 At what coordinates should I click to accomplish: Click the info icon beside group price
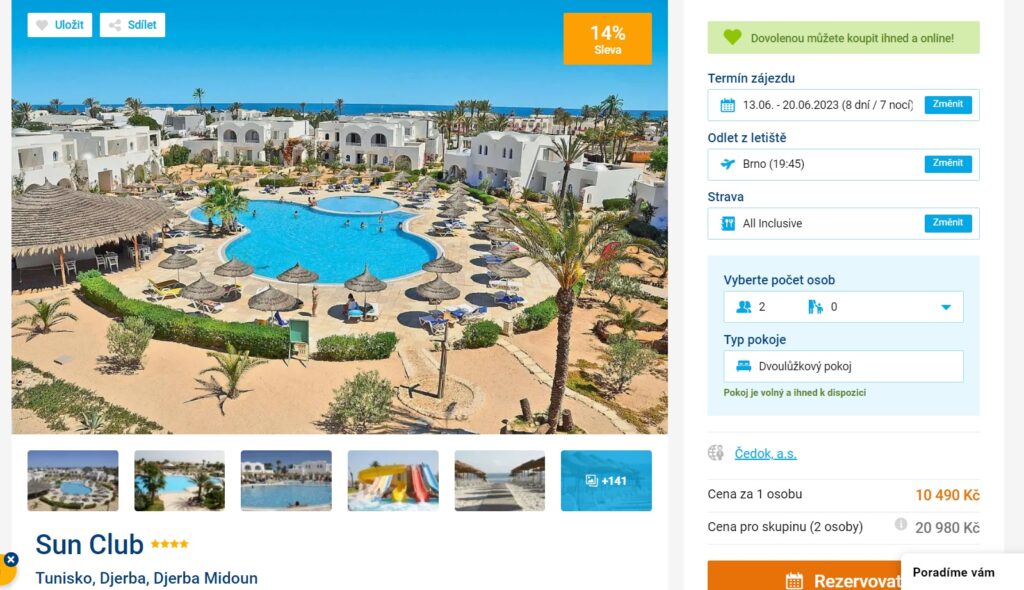(901, 524)
